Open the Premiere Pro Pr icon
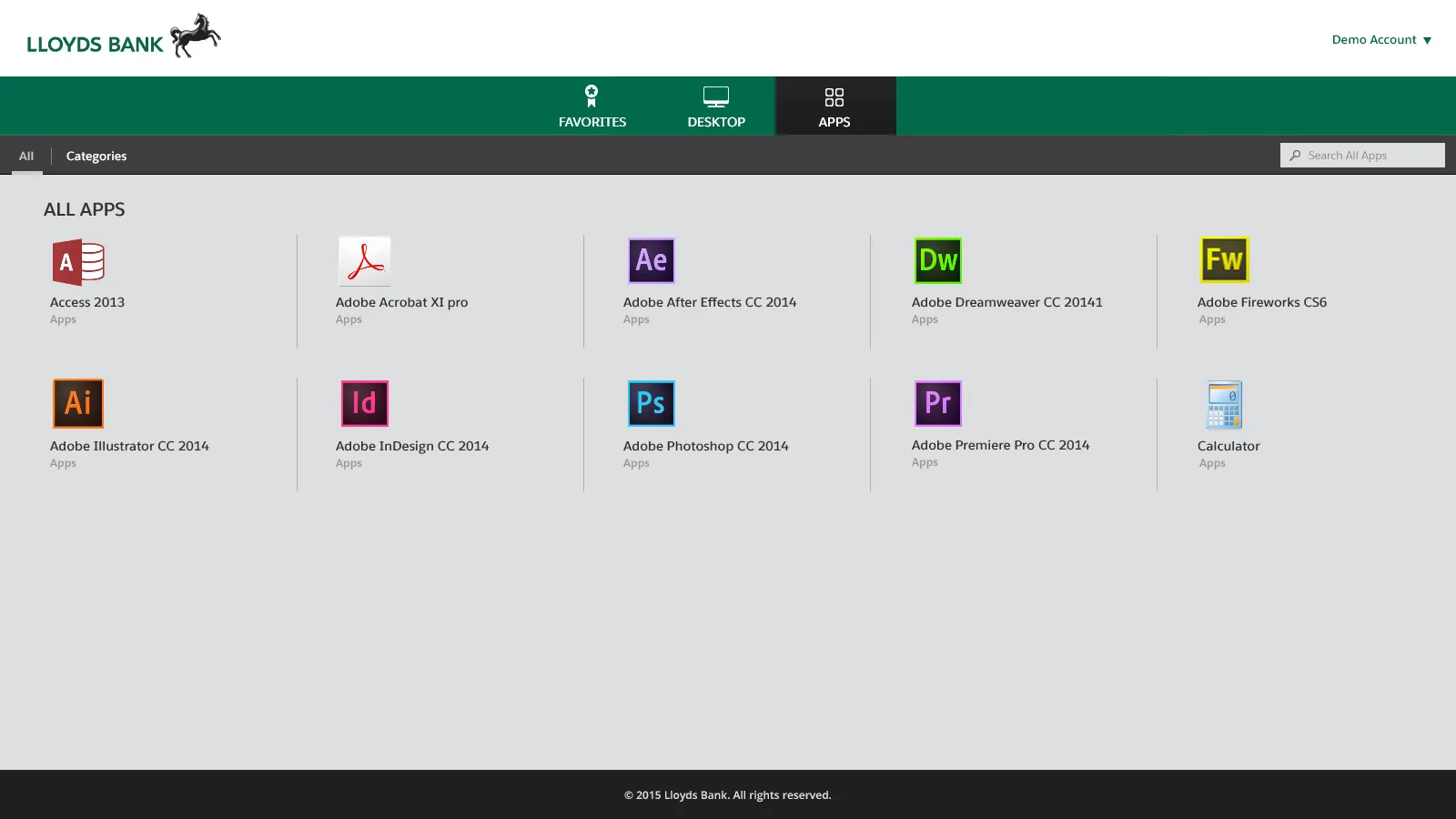This screenshot has width=1456, height=819. point(938,403)
